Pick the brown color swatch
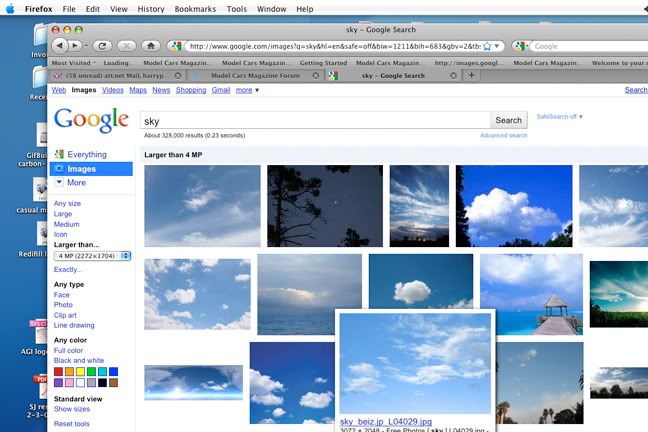The image size is (648, 432). 113,382
